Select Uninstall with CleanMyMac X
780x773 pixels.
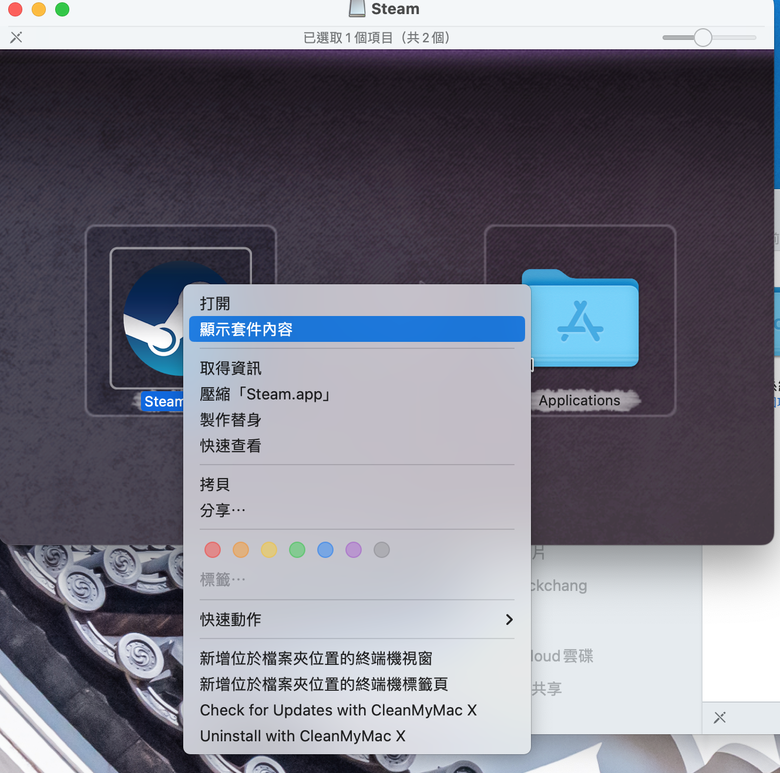point(357,736)
